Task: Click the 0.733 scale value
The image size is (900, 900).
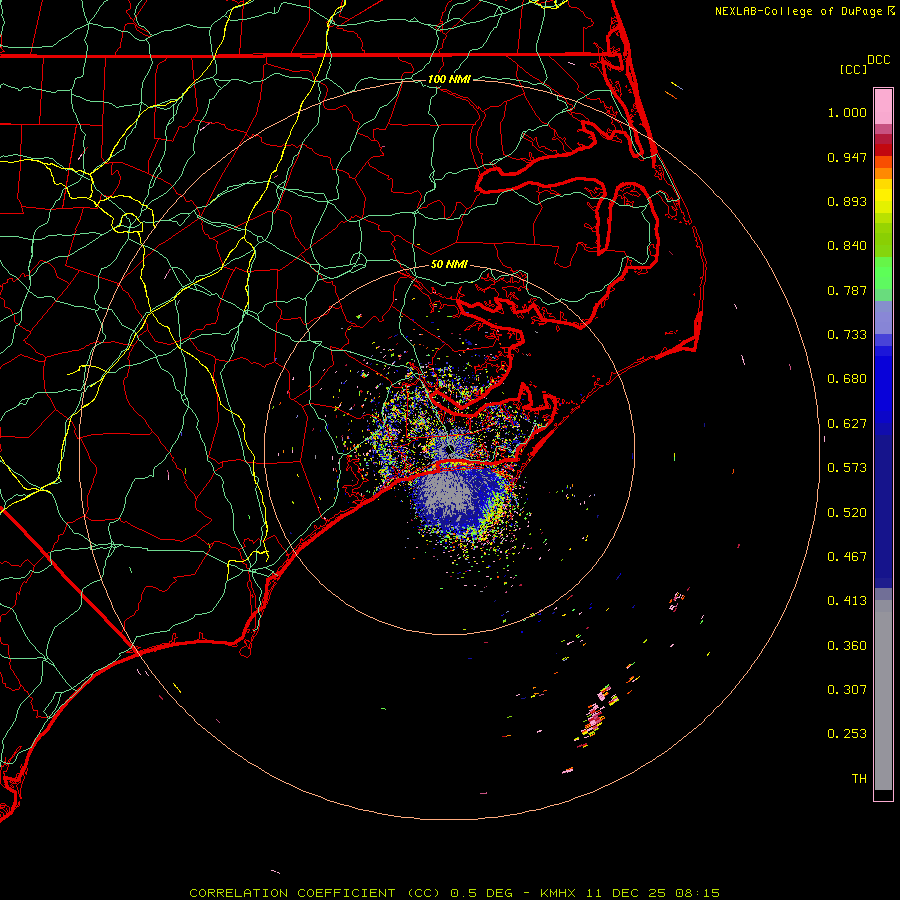Action: pos(847,335)
